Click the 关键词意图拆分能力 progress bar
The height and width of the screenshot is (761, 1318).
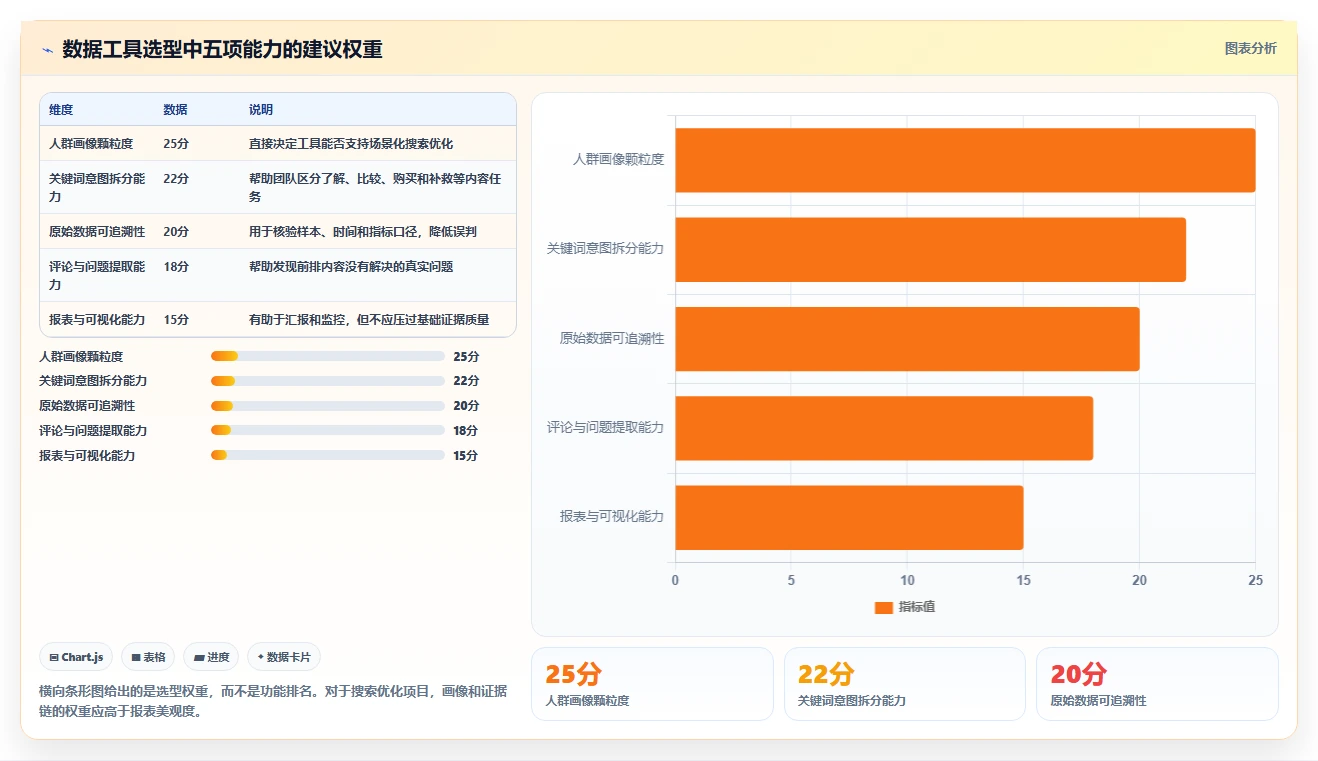[328, 381]
